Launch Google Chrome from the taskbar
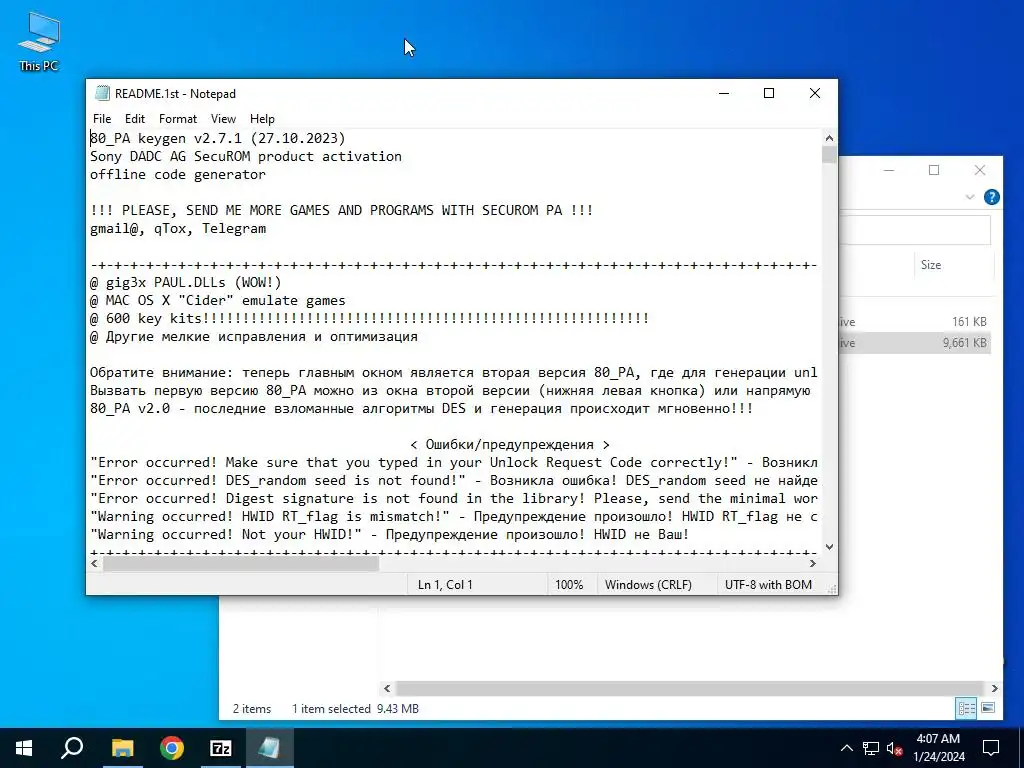The height and width of the screenshot is (768, 1024). (x=172, y=748)
